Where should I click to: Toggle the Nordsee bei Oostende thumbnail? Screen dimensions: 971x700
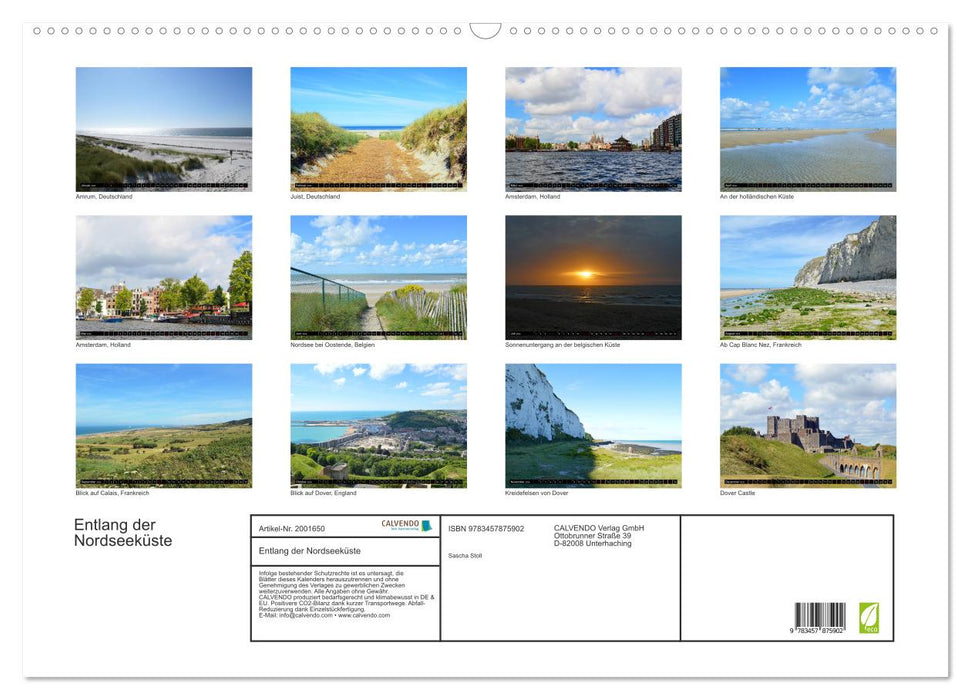tap(379, 276)
